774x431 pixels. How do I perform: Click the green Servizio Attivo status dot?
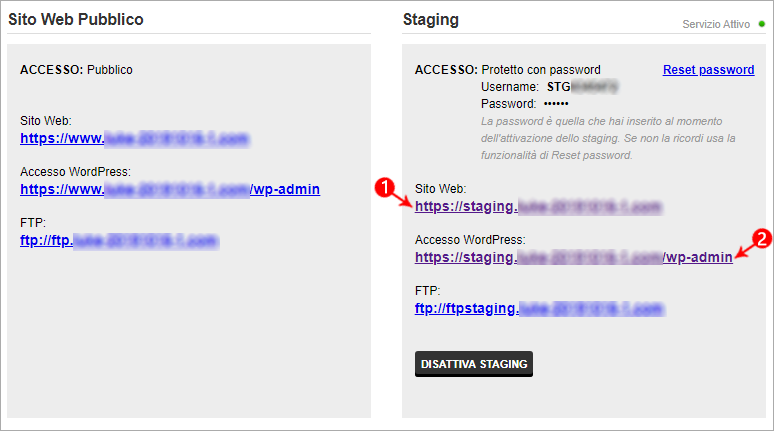click(762, 24)
